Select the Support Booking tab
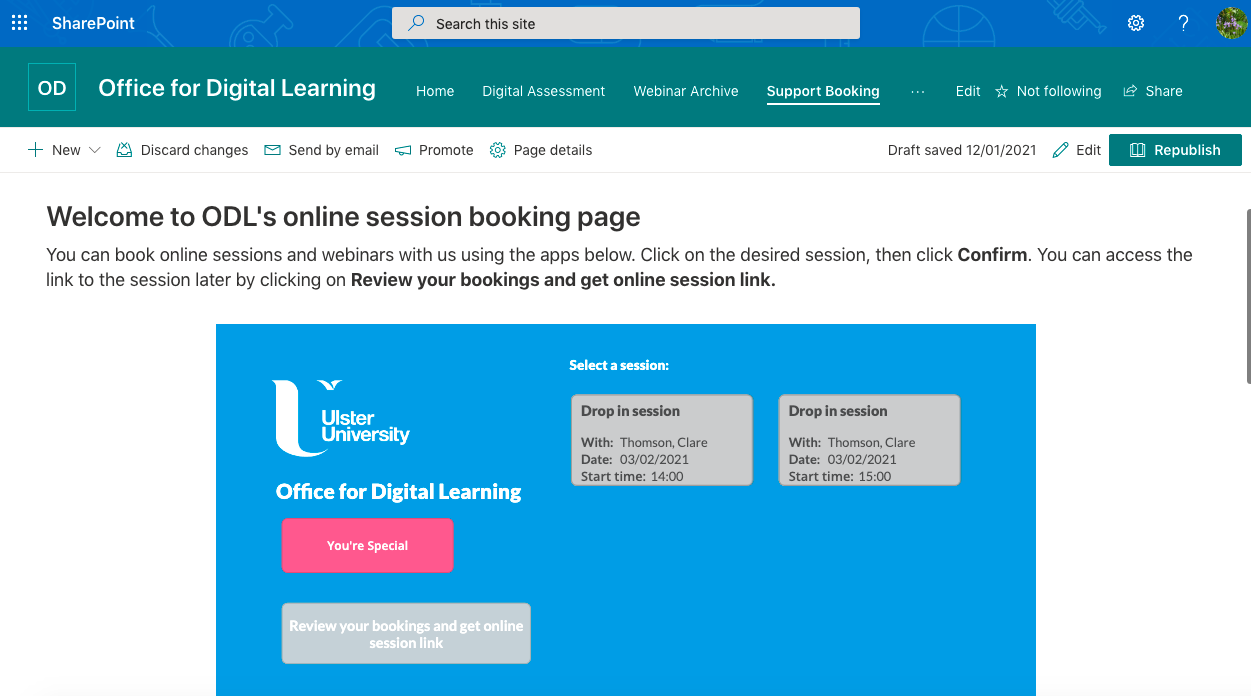This screenshot has width=1251, height=696. click(x=823, y=91)
